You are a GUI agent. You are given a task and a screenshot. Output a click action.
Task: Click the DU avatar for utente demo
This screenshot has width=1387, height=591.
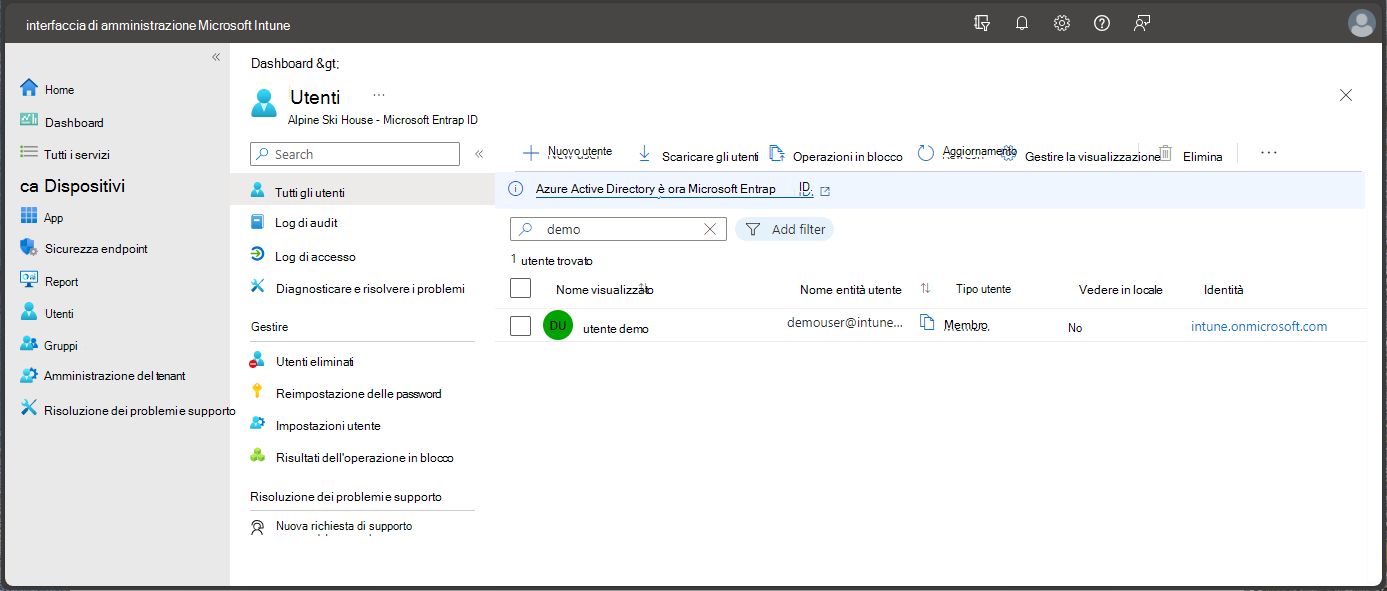pyautogui.click(x=558, y=325)
